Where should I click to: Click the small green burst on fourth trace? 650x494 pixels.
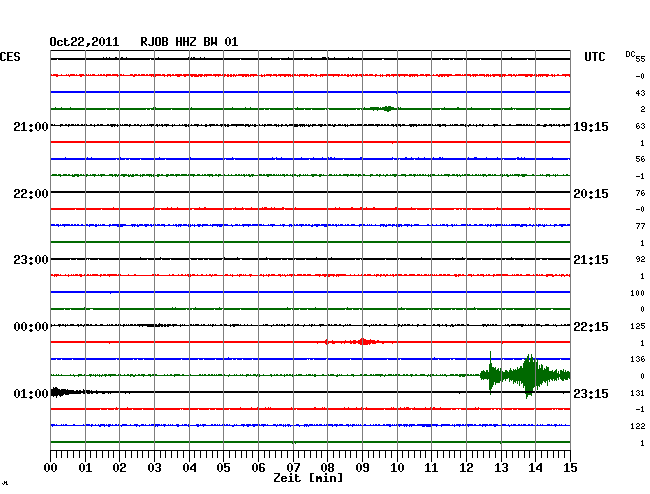coord(383,109)
